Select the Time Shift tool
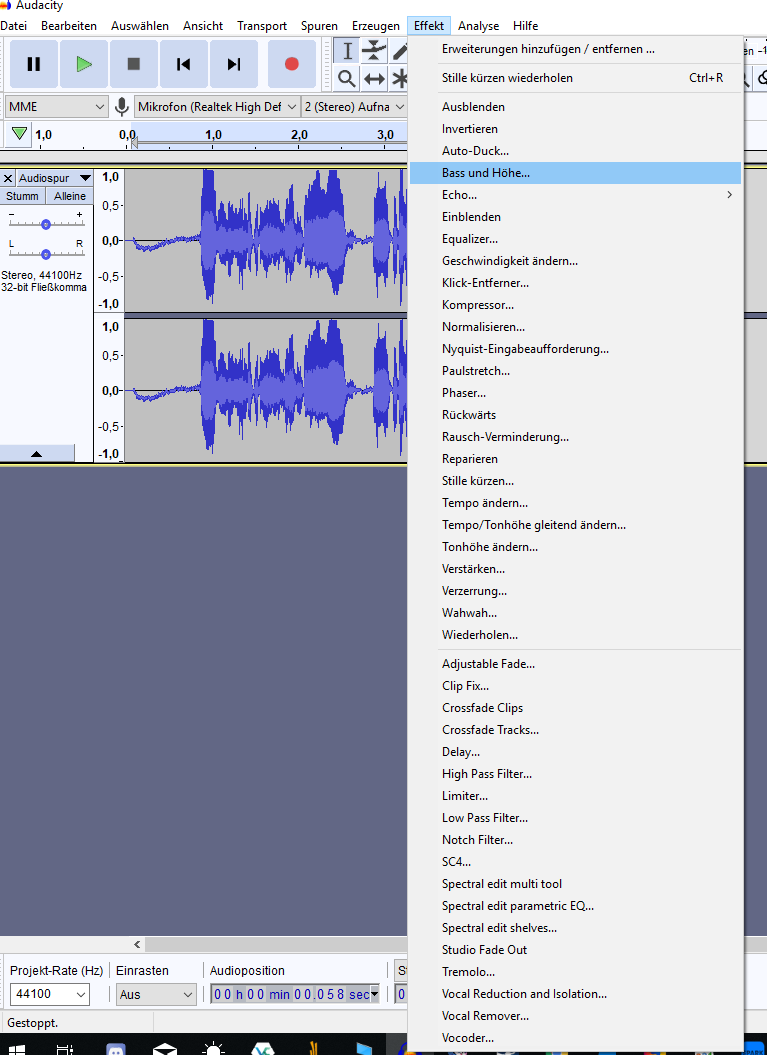The height and width of the screenshot is (1055, 767). (374, 79)
